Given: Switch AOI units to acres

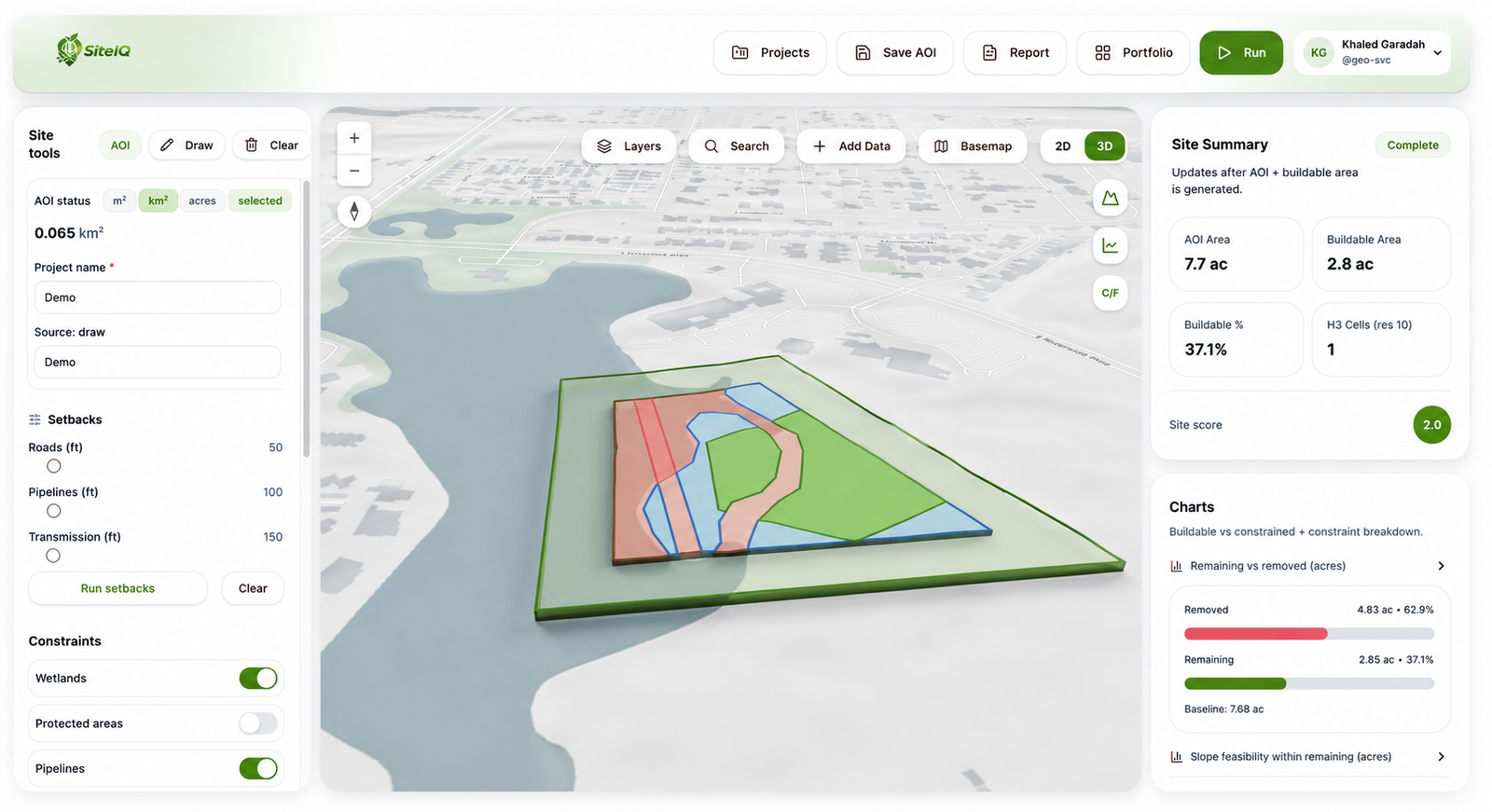Looking at the screenshot, I should [x=202, y=200].
